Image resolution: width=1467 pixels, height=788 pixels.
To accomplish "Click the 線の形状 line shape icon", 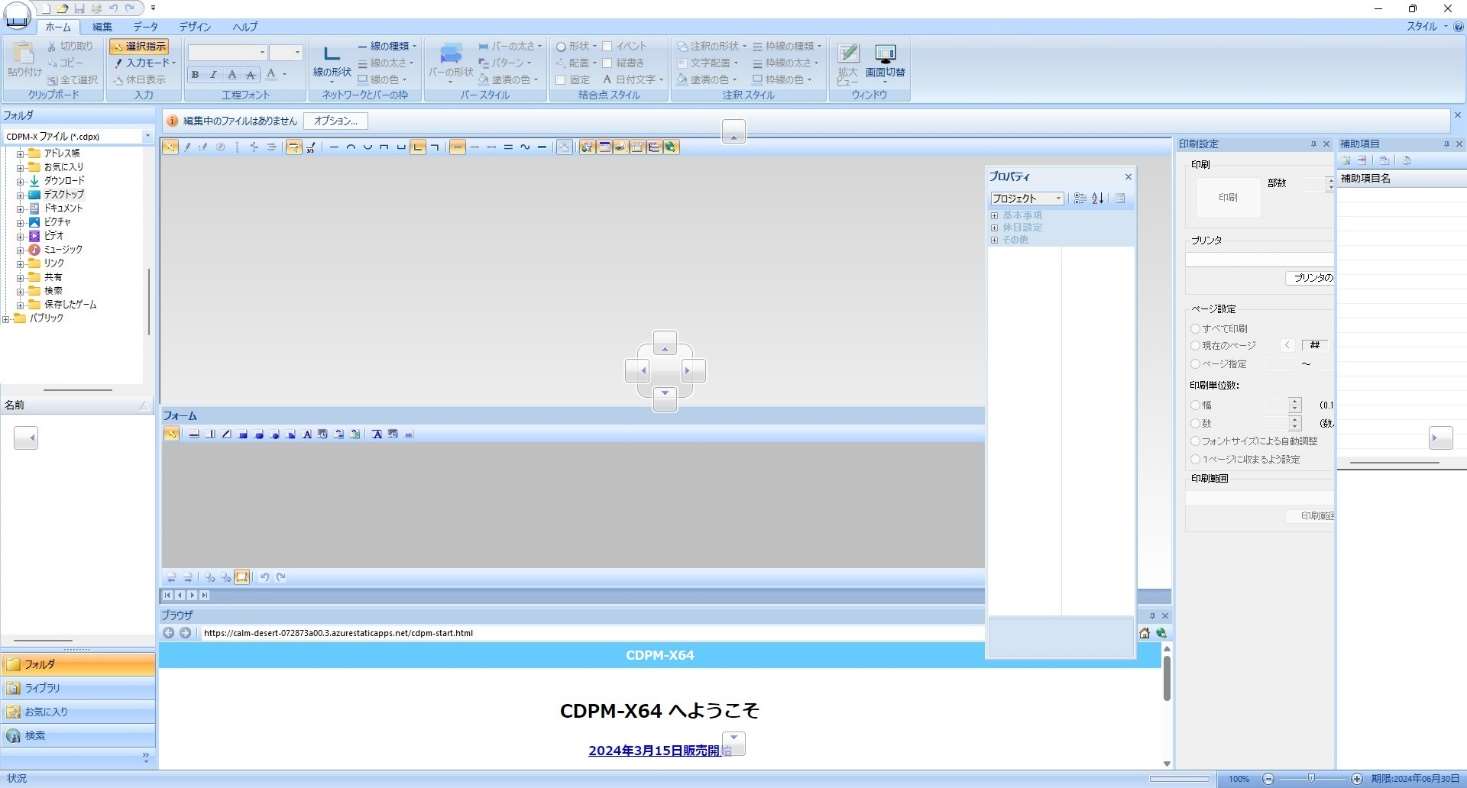I will [332, 55].
